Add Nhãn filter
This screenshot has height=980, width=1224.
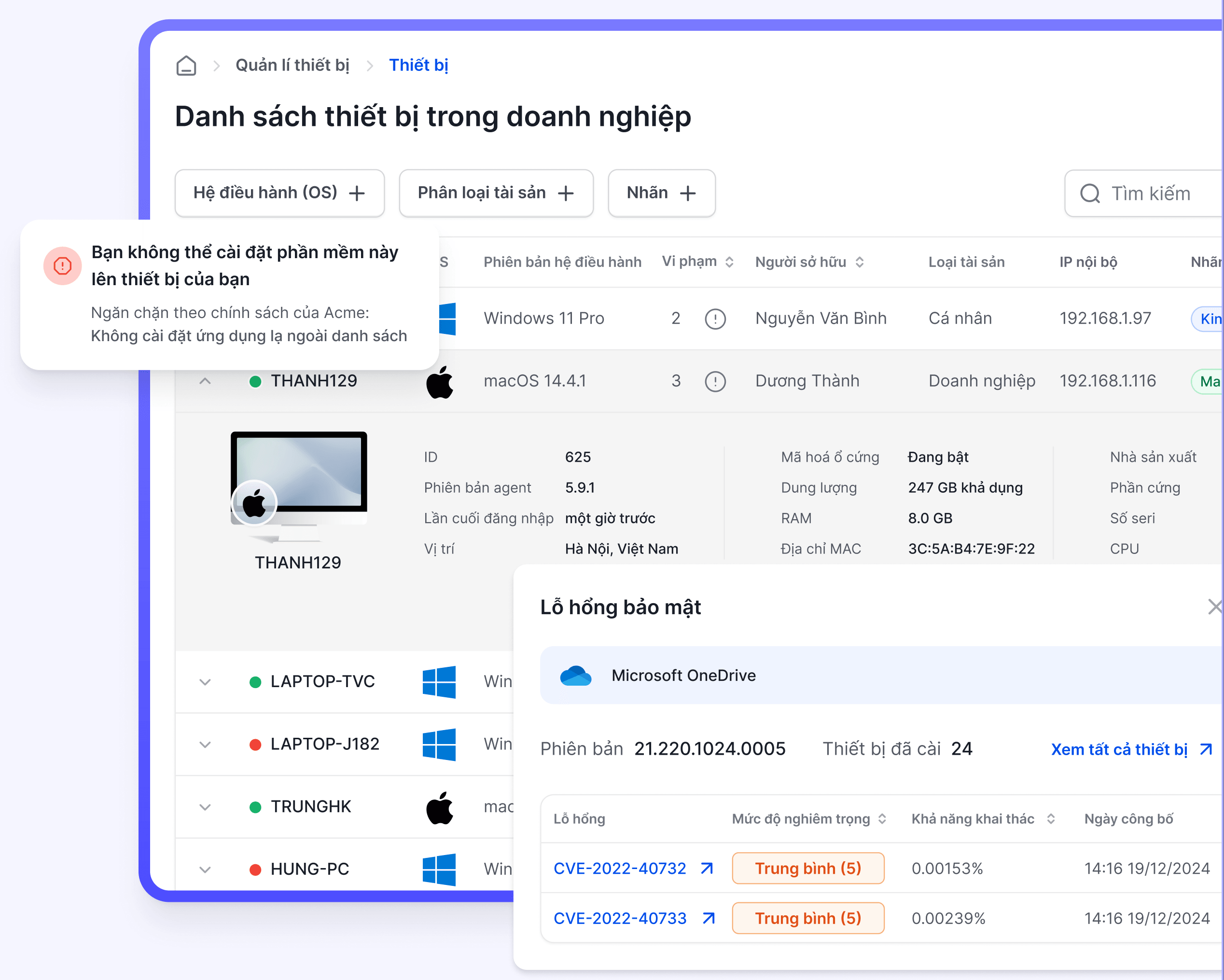(x=661, y=193)
